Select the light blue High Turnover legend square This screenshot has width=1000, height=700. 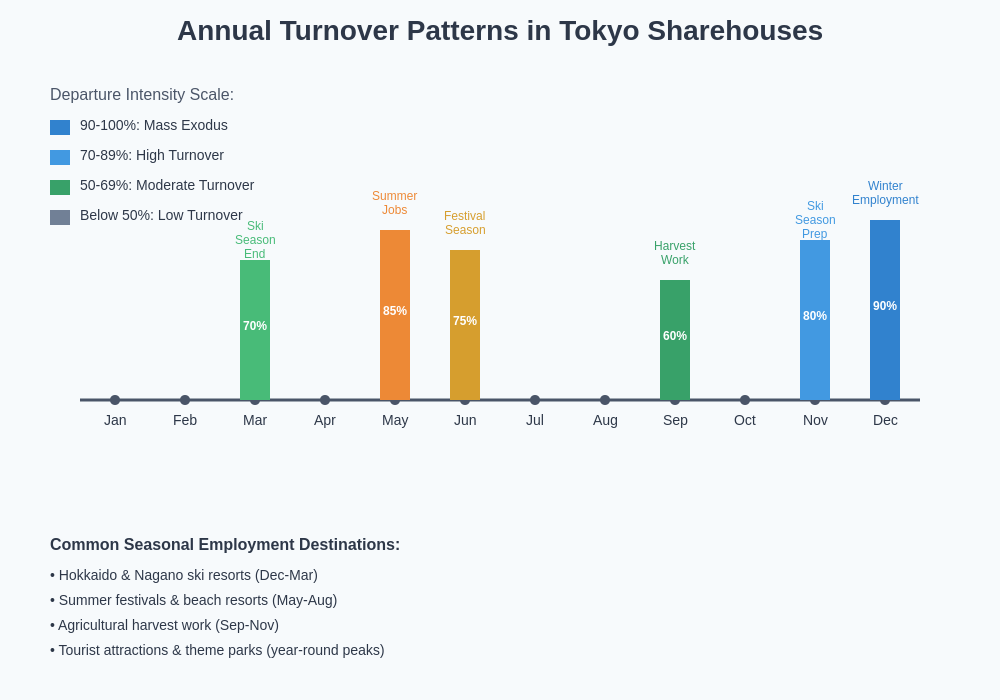pos(60,157)
